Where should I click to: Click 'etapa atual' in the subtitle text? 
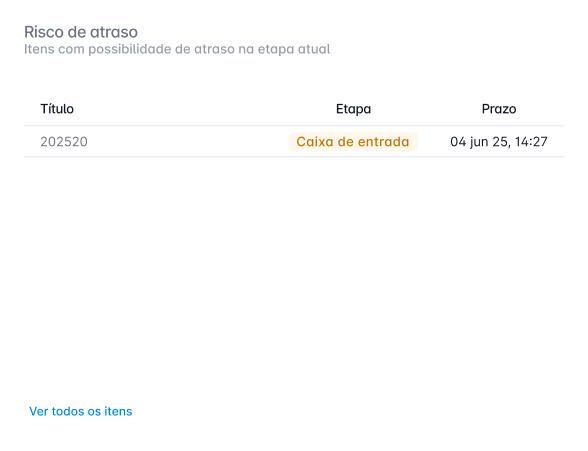pos(294,49)
